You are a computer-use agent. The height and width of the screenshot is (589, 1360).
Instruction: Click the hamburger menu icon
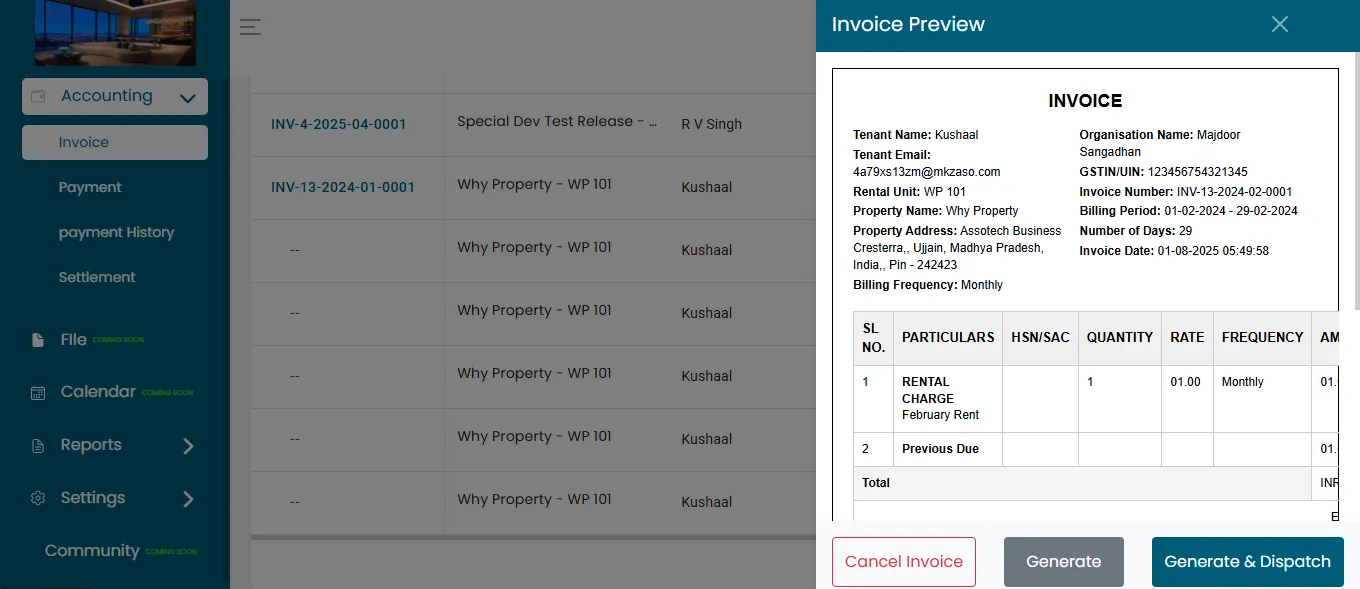pos(250,27)
